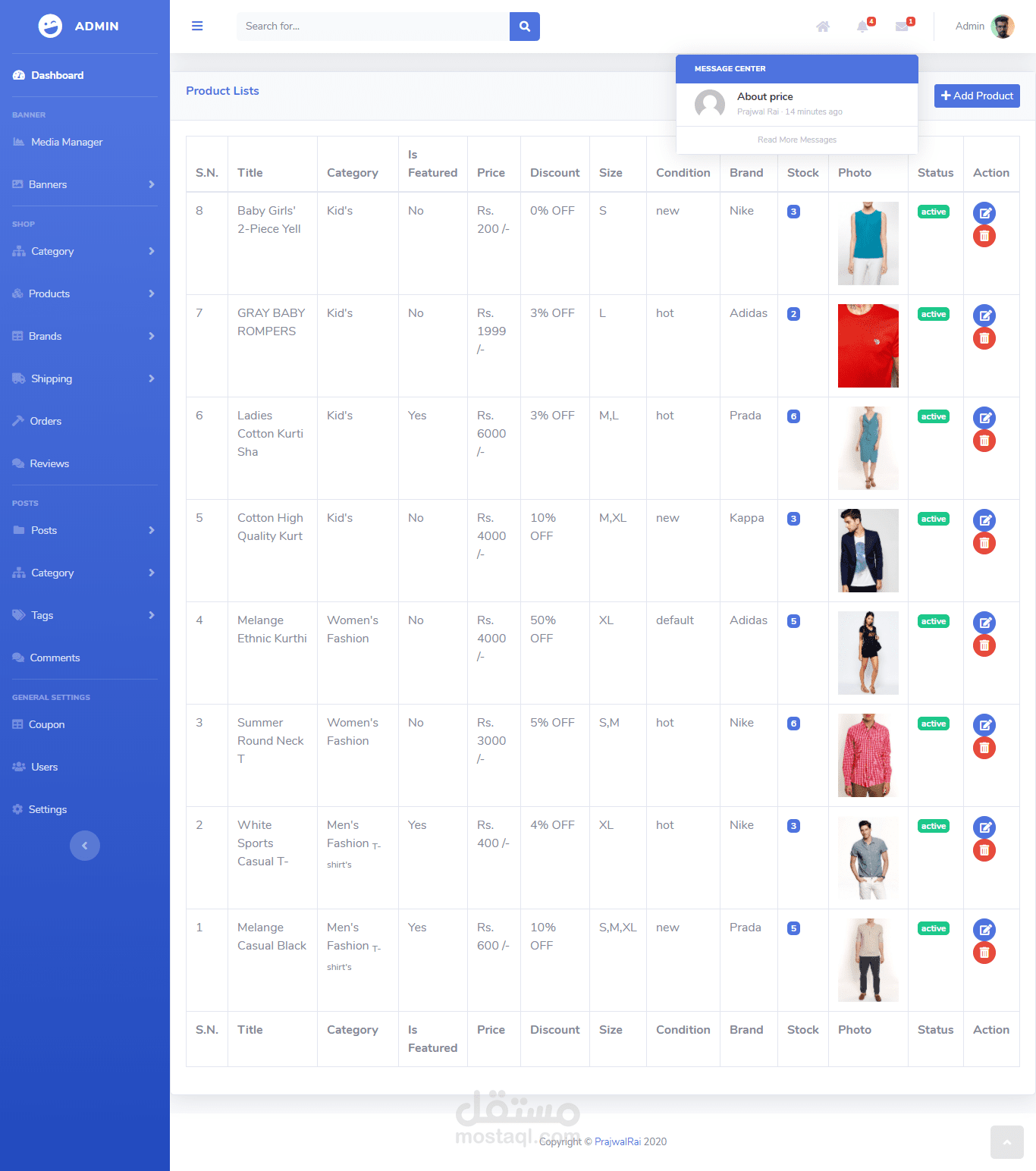Open the search magnifier icon
Viewport: 1036px width, 1171px height.
524,26
